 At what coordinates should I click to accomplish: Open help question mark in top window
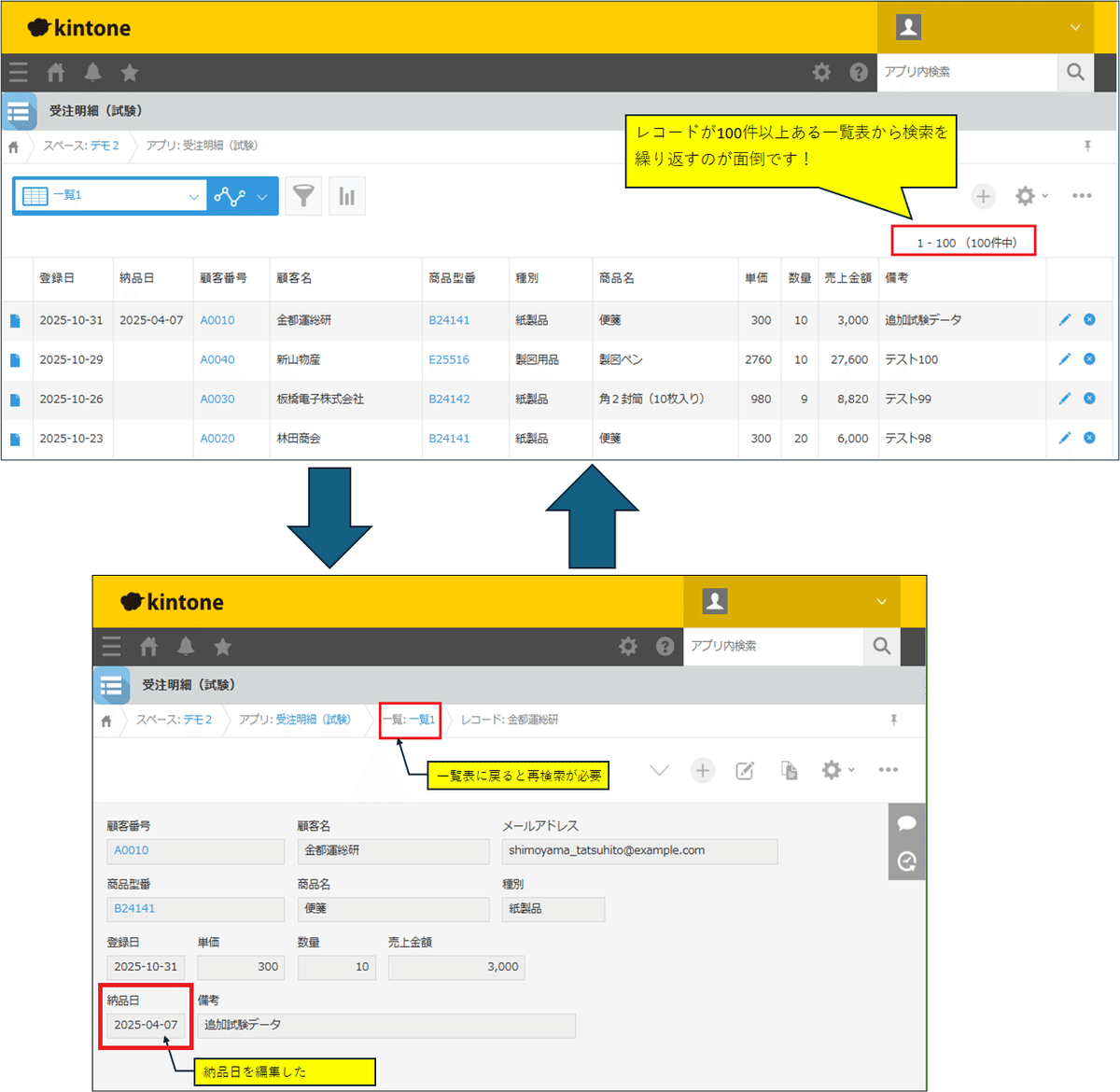[x=859, y=72]
